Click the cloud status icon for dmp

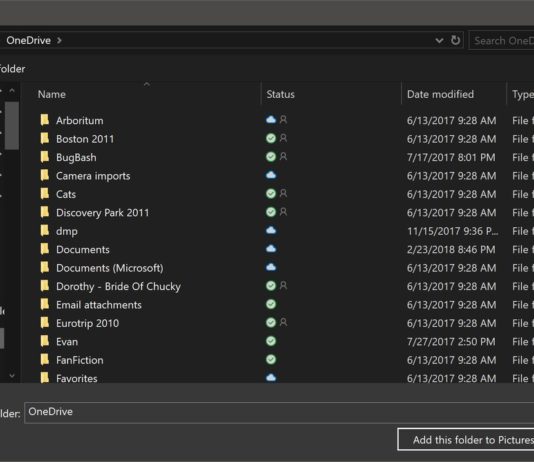271,230
